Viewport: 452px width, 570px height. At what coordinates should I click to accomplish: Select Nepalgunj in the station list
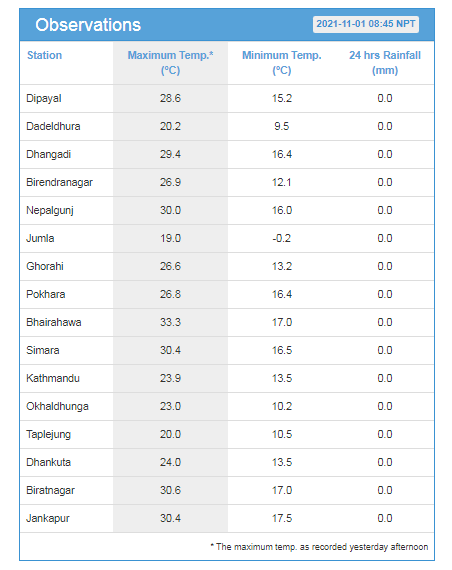(x=50, y=210)
